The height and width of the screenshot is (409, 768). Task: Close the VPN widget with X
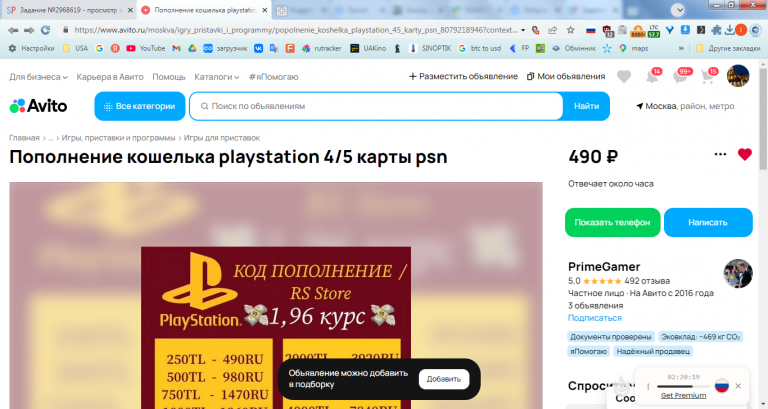[x=738, y=386]
